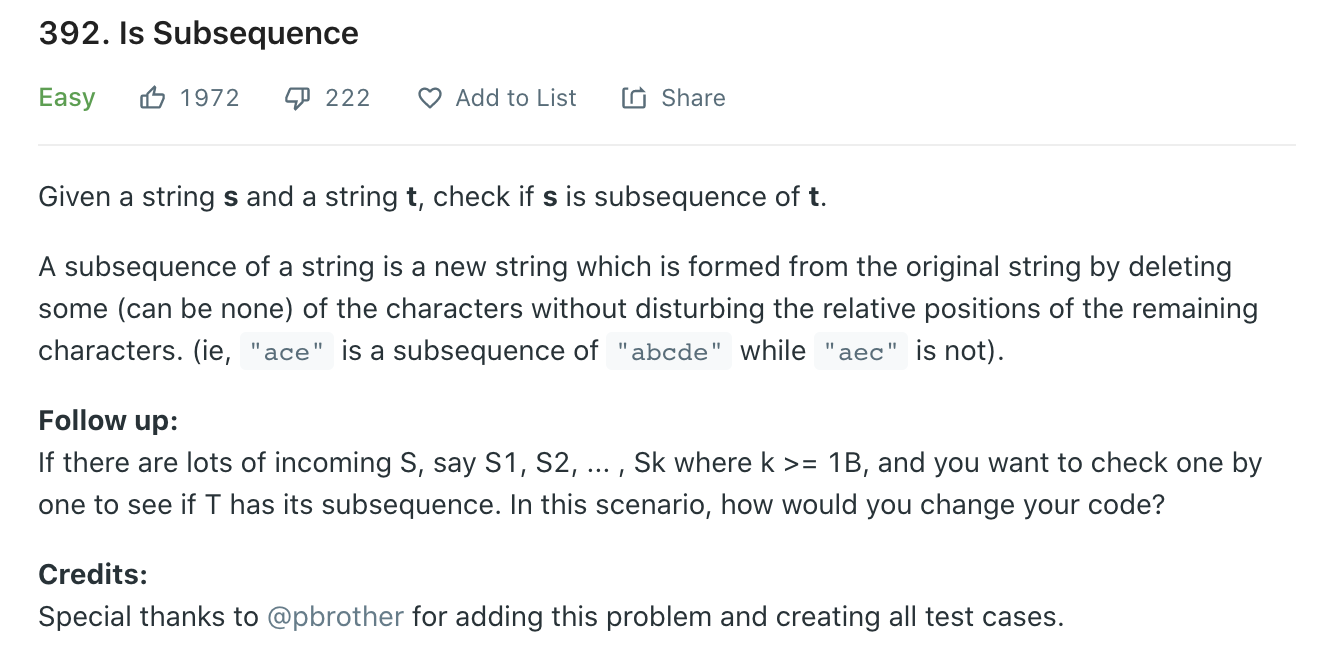
Task: Click the "aec" code snippet
Action: [x=861, y=352]
